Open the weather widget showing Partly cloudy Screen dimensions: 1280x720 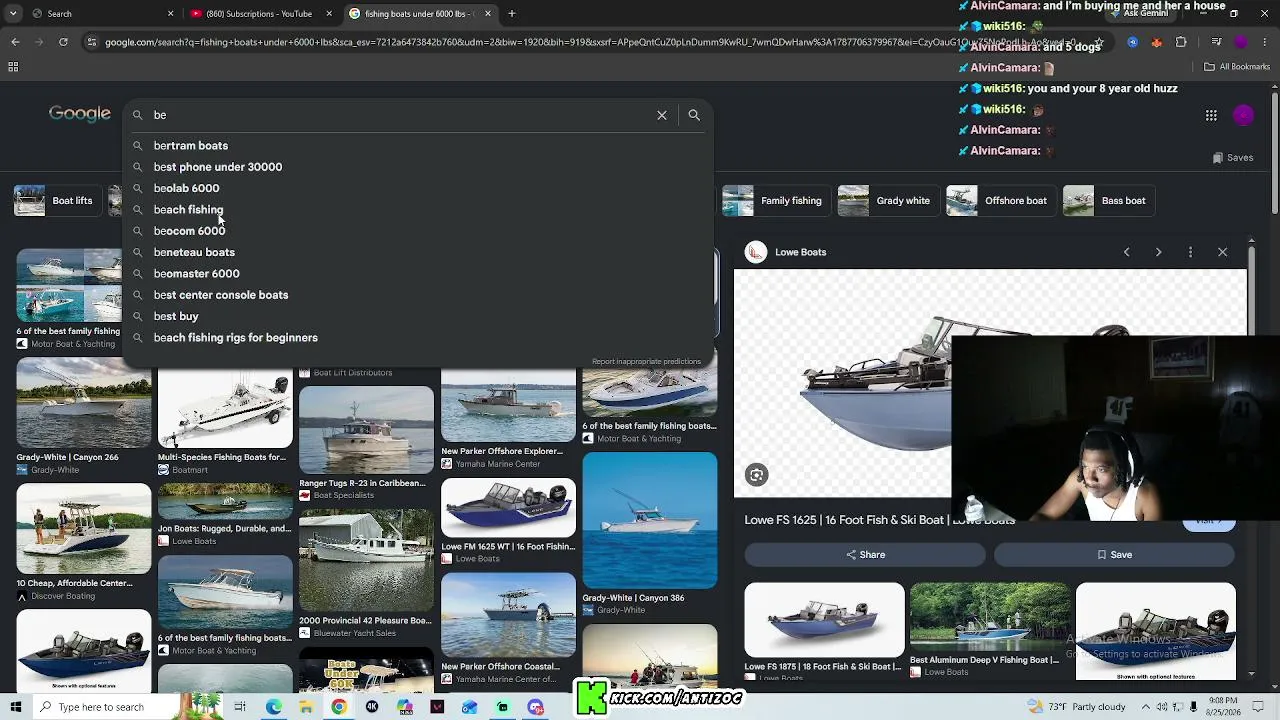tap(1076, 707)
